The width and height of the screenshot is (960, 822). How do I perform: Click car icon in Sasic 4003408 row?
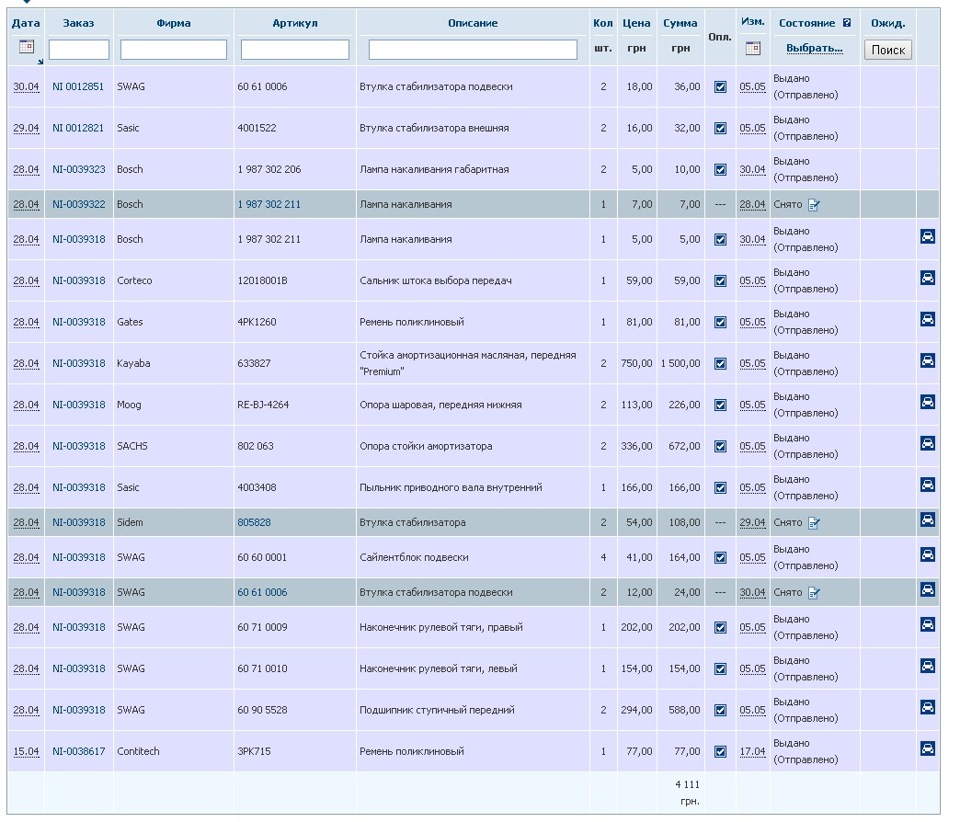(x=928, y=485)
